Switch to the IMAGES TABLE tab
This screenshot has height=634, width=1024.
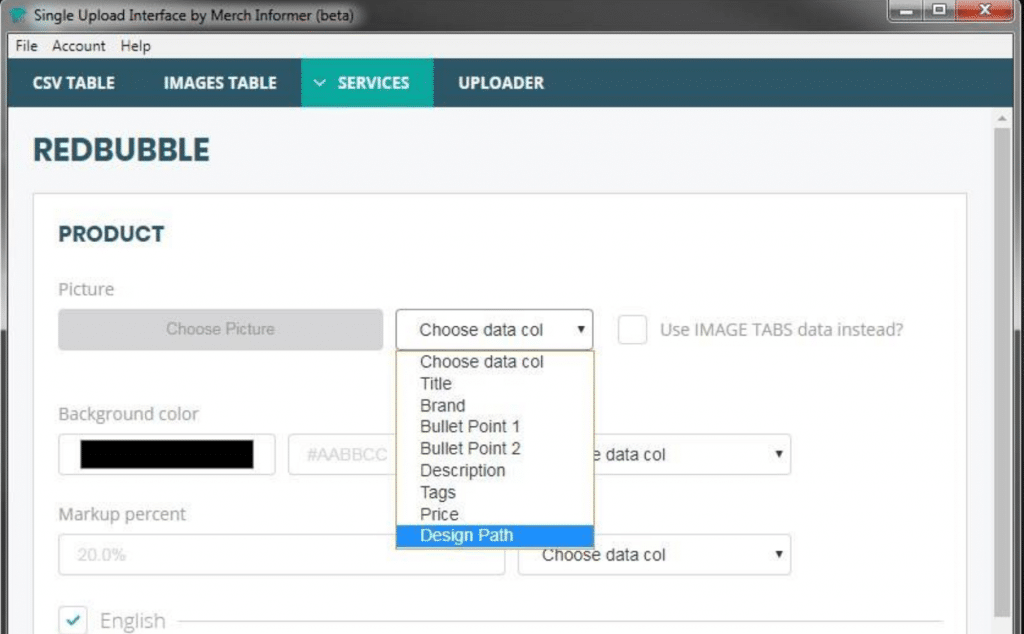click(220, 83)
